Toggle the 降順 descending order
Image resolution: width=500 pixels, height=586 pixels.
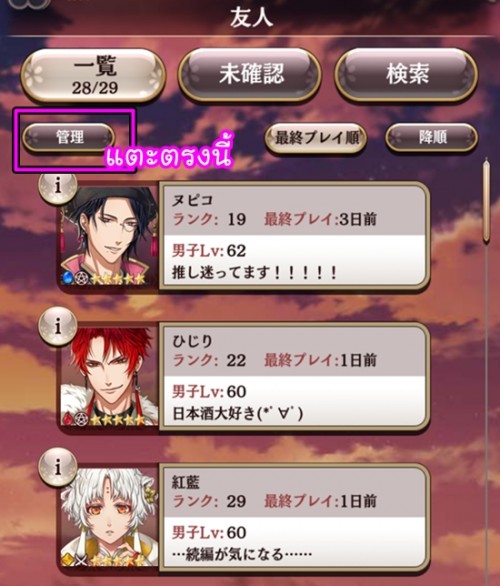(x=432, y=138)
